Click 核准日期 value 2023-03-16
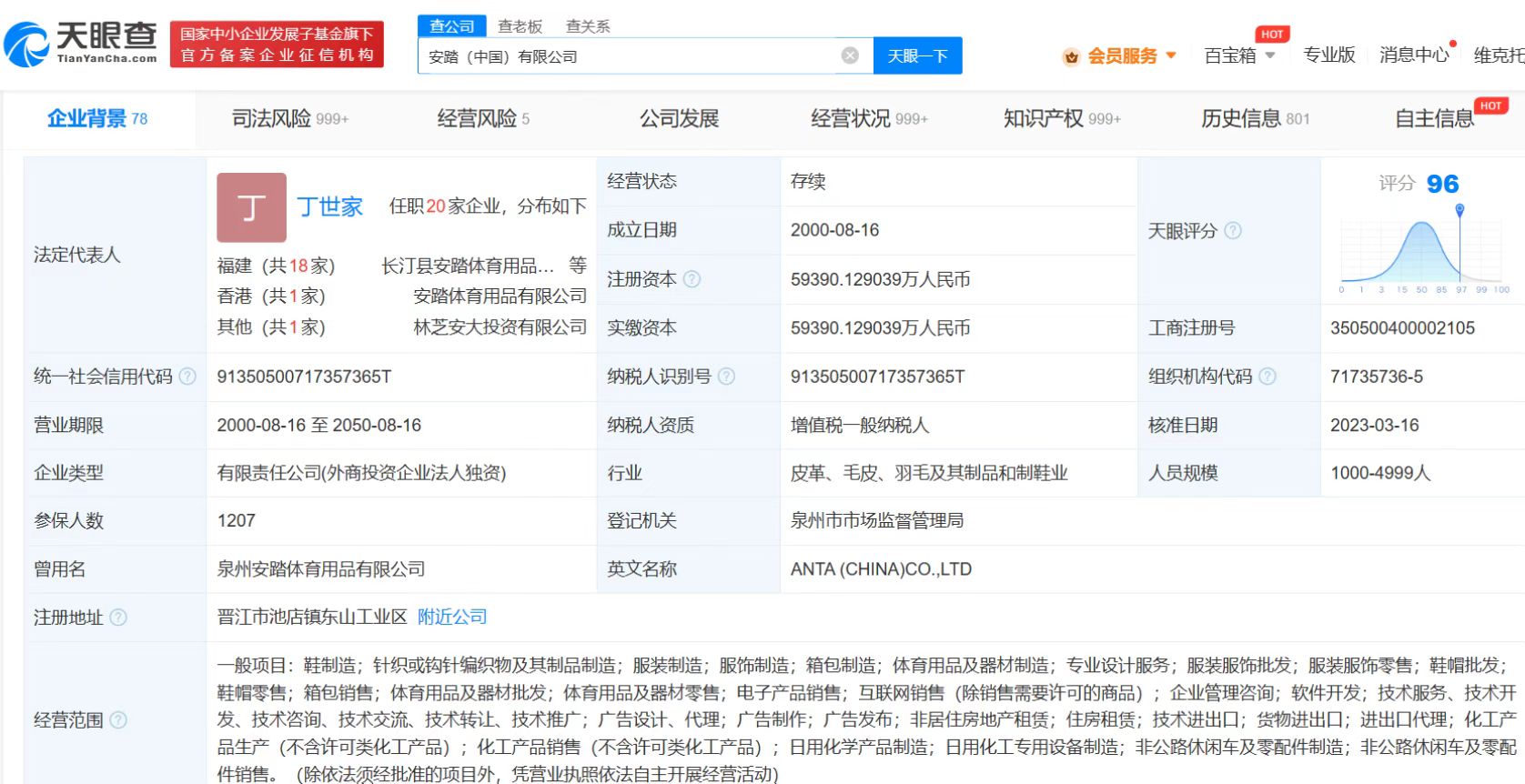 point(1374,425)
